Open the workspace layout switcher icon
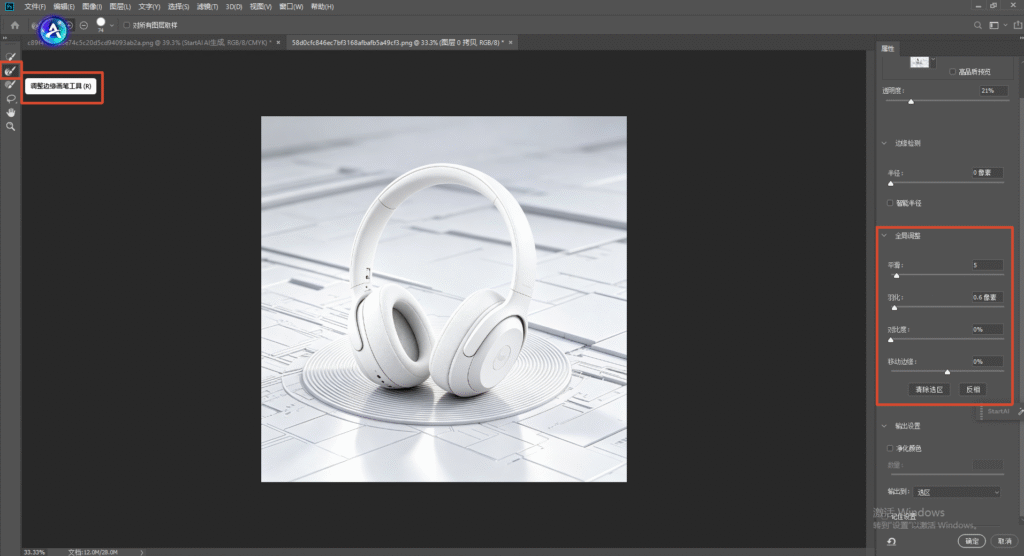The width and height of the screenshot is (1024, 556). coord(994,25)
